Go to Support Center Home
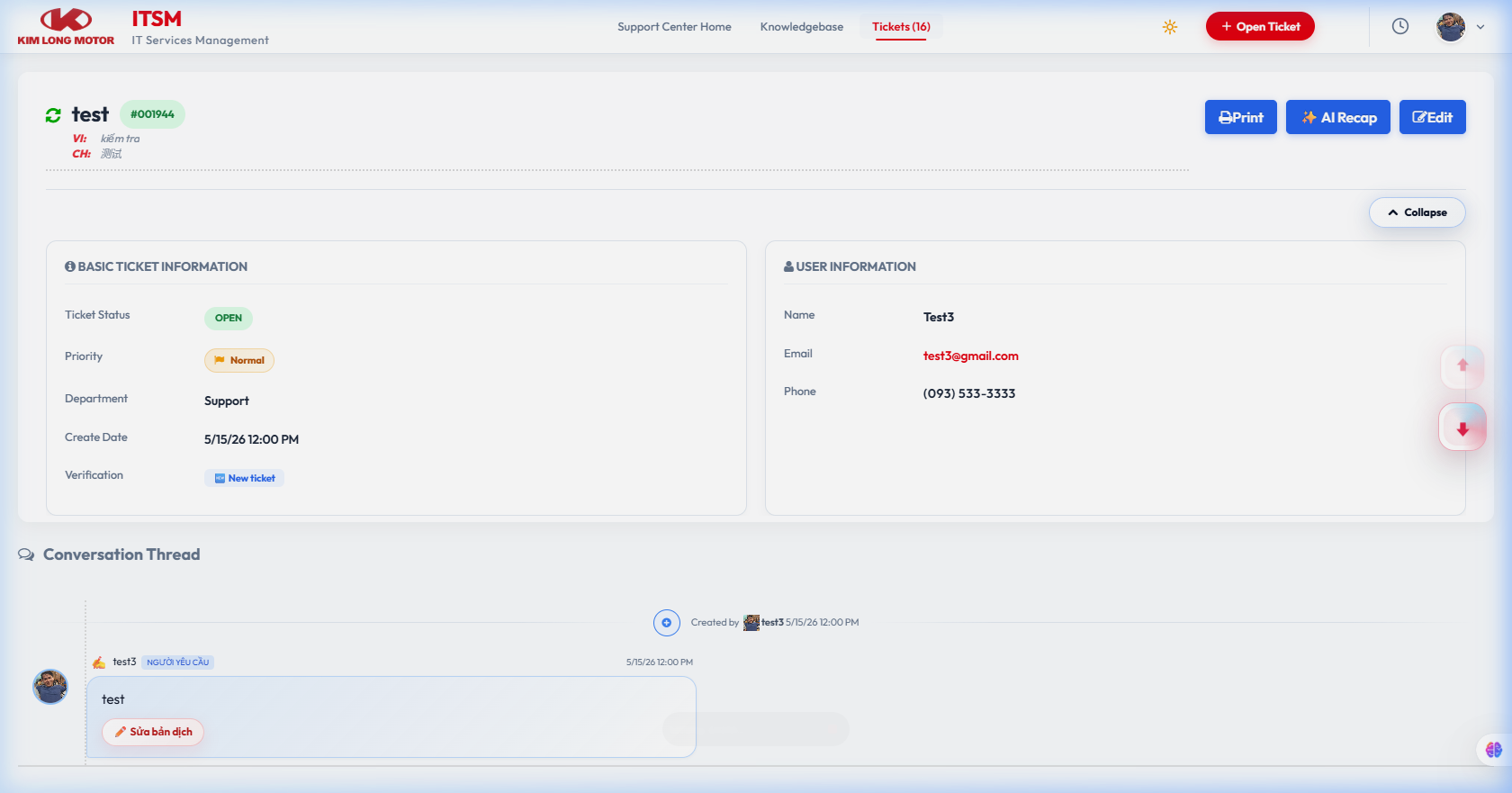This screenshot has height=793, width=1512. (x=674, y=27)
